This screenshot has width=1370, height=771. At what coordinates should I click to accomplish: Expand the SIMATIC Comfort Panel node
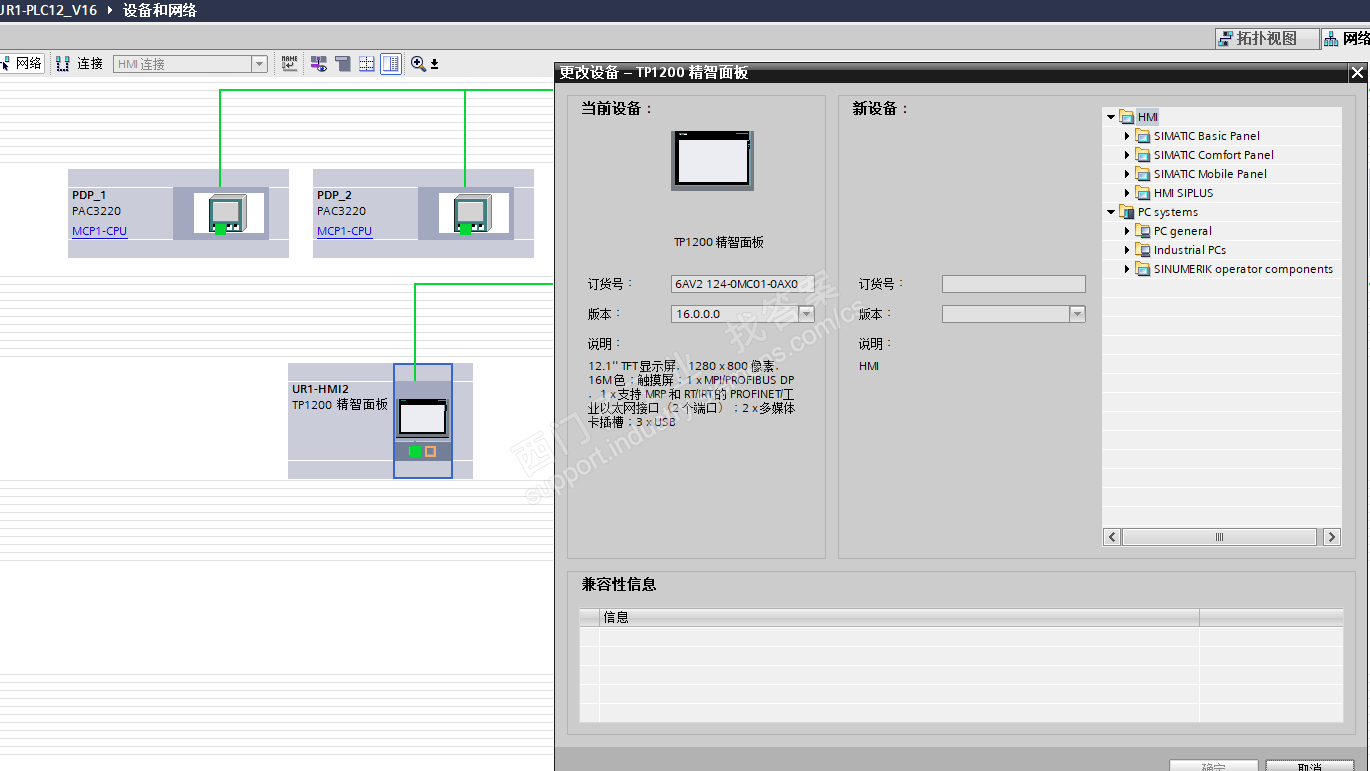(1127, 155)
